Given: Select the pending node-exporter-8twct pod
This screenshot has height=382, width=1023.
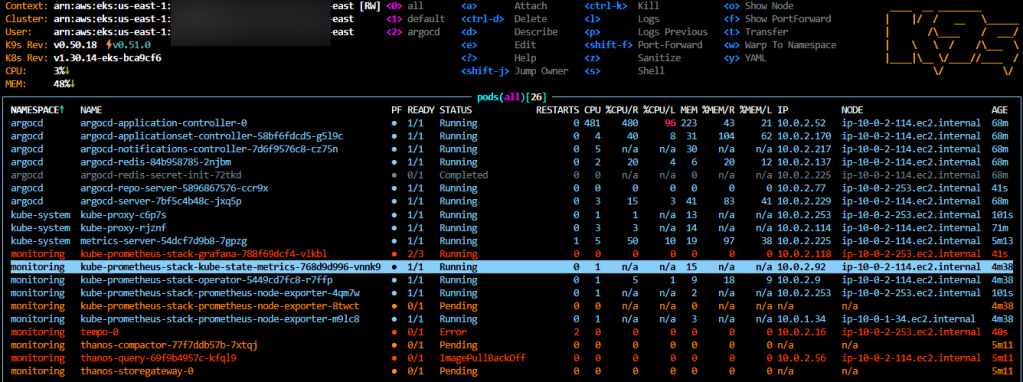Looking at the screenshot, I should [511, 306].
